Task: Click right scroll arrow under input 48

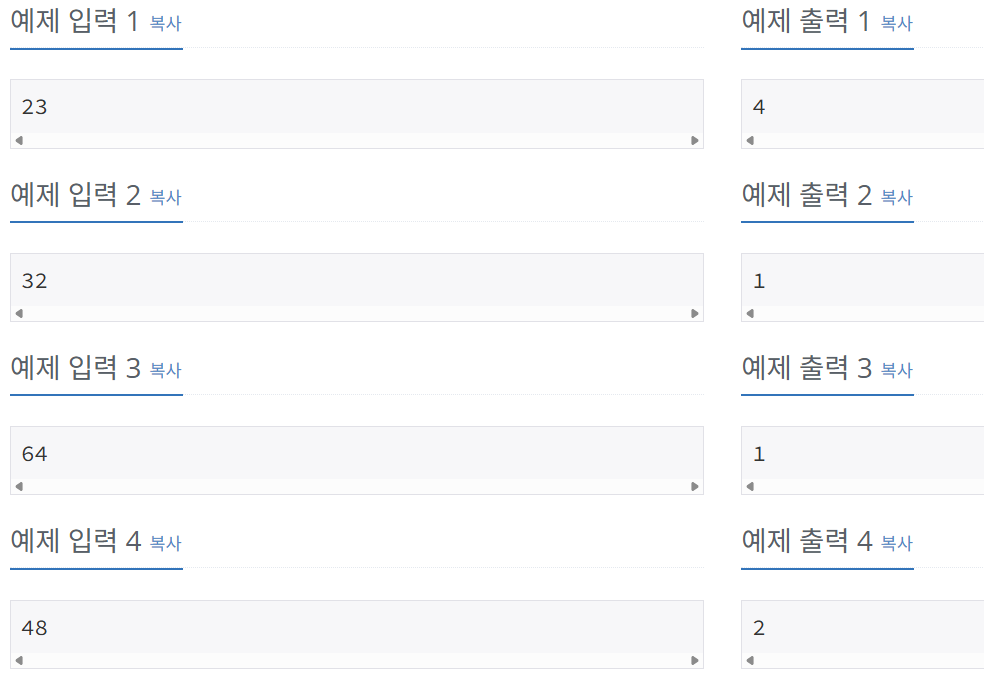Action: (x=695, y=661)
